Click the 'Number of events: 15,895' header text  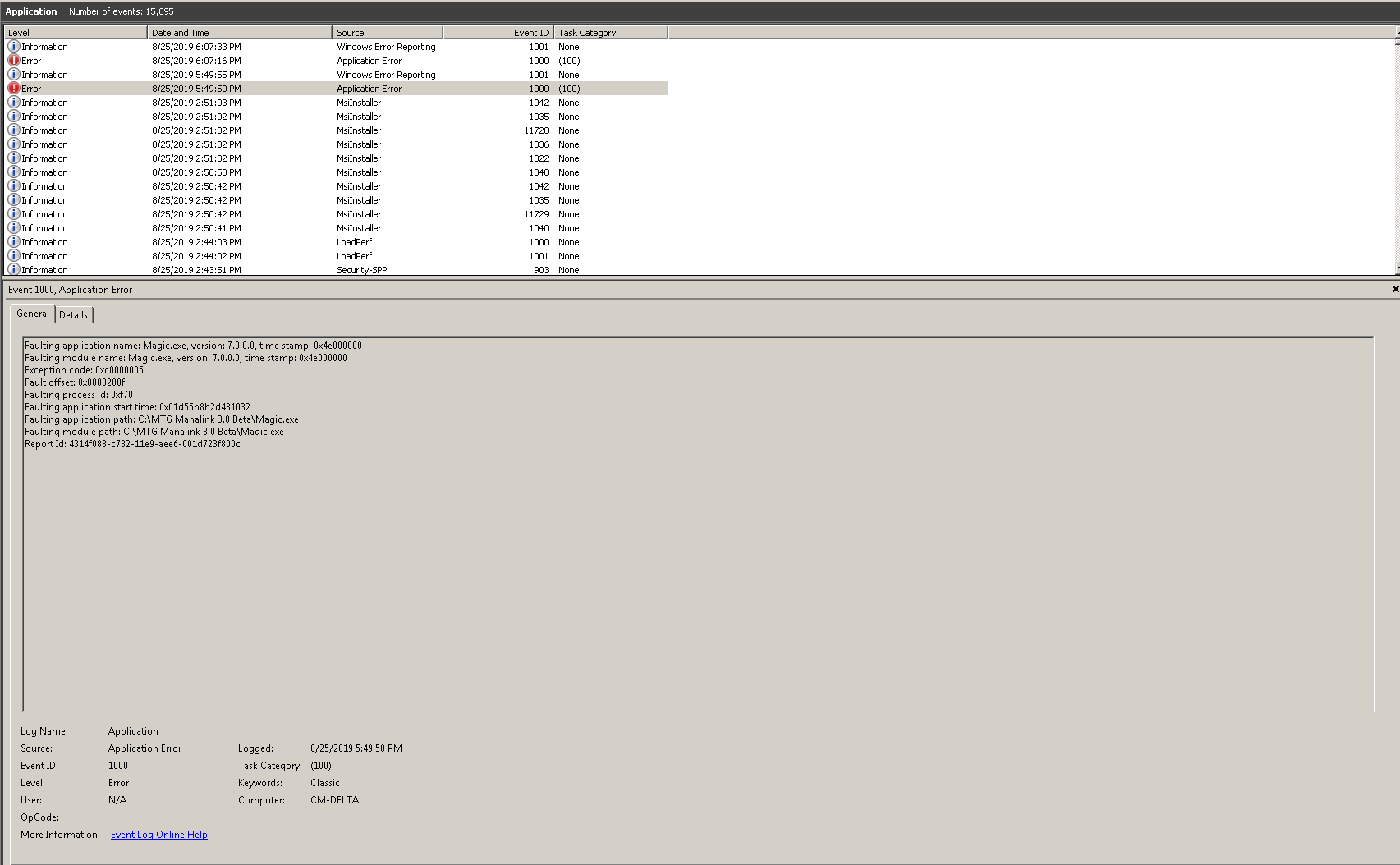pyautogui.click(x=122, y=11)
